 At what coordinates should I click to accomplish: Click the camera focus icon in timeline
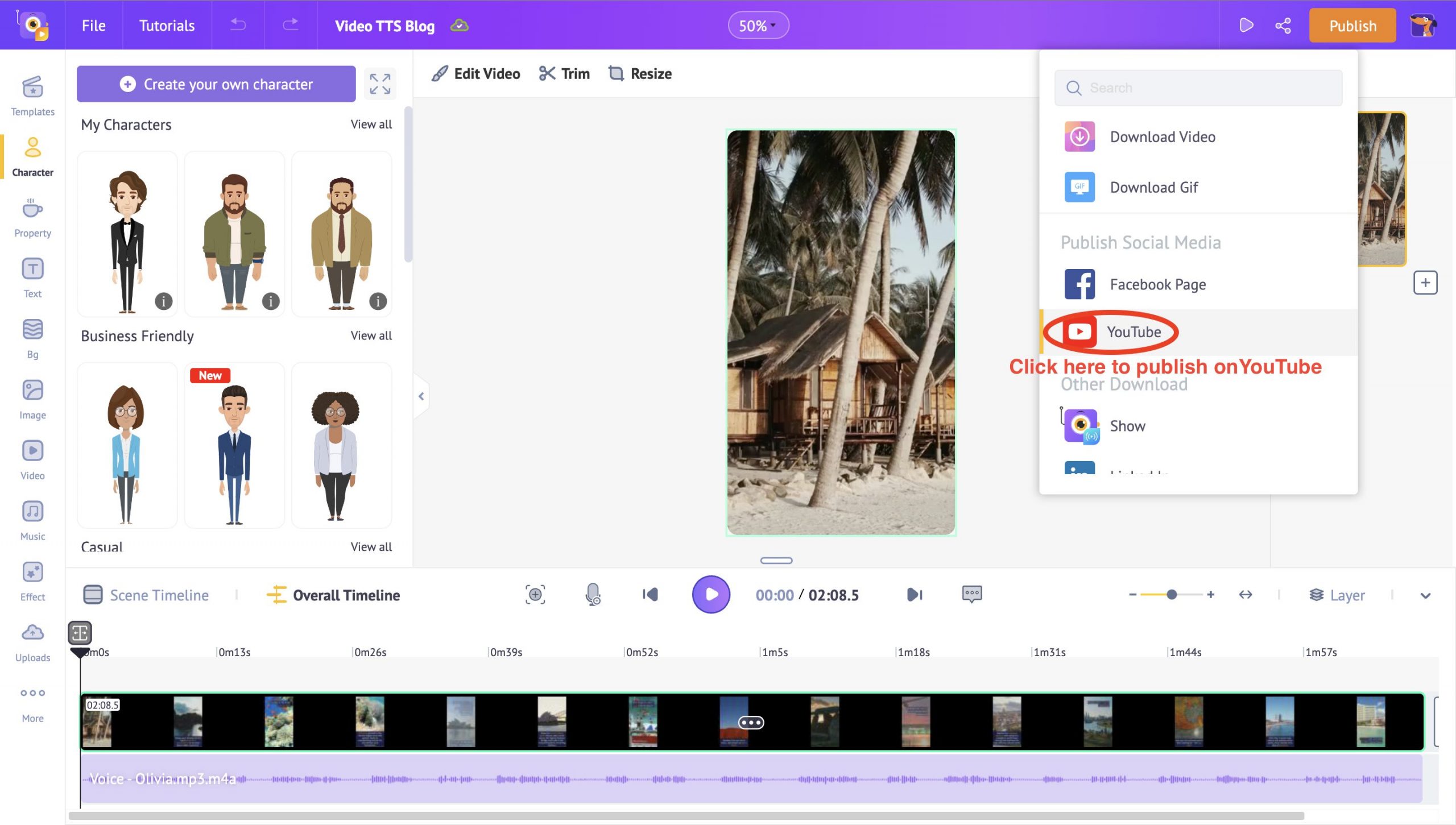[535, 595]
